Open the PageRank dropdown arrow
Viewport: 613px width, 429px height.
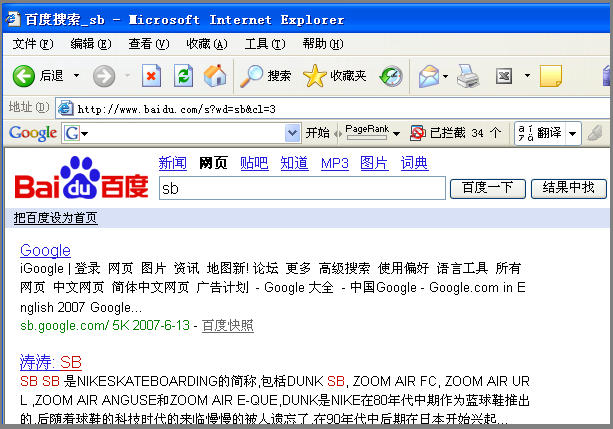click(396, 134)
